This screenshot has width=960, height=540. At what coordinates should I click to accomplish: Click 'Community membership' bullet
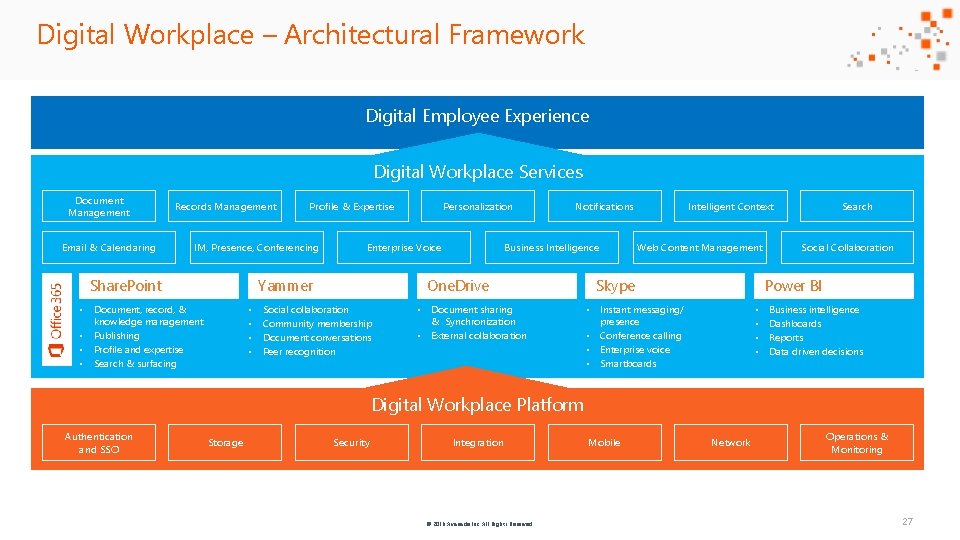(317, 324)
